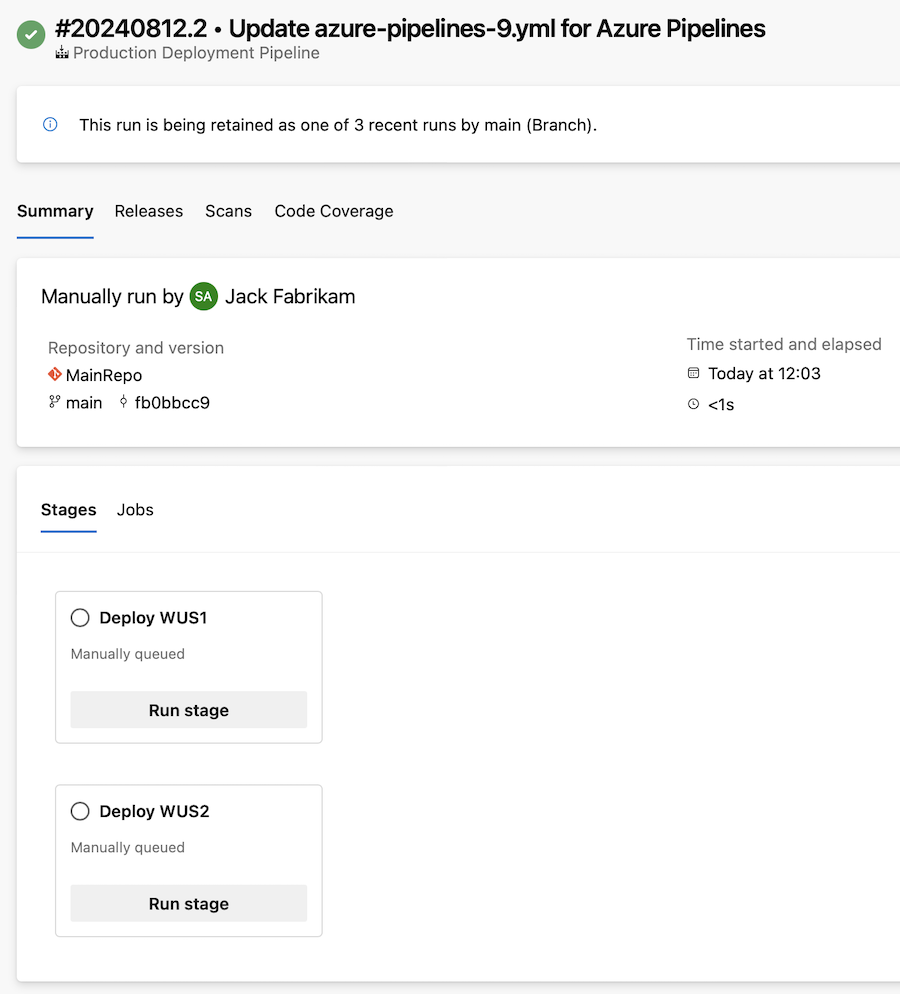The image size is (900, 994).
Task: Open the MainRepo repository link
Action: click(104, 375)
